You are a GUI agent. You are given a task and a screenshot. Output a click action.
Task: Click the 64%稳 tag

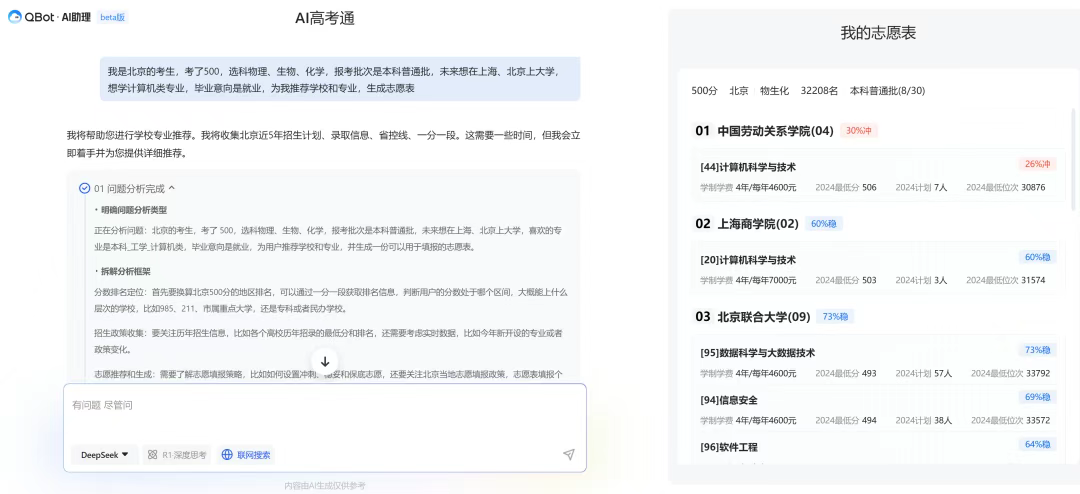pos(1037,444)
